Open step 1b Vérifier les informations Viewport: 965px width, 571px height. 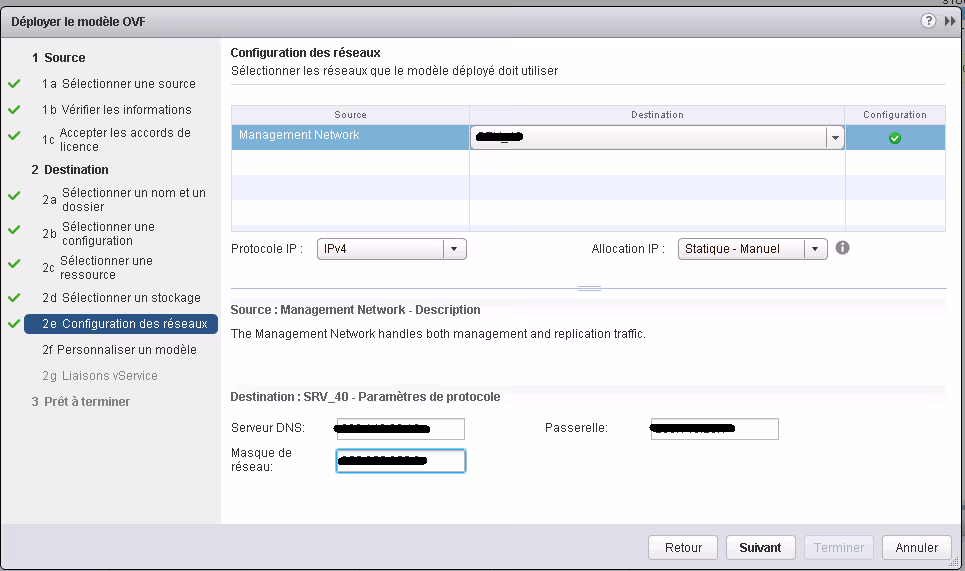pyautogui.click(x=124, y=110)
